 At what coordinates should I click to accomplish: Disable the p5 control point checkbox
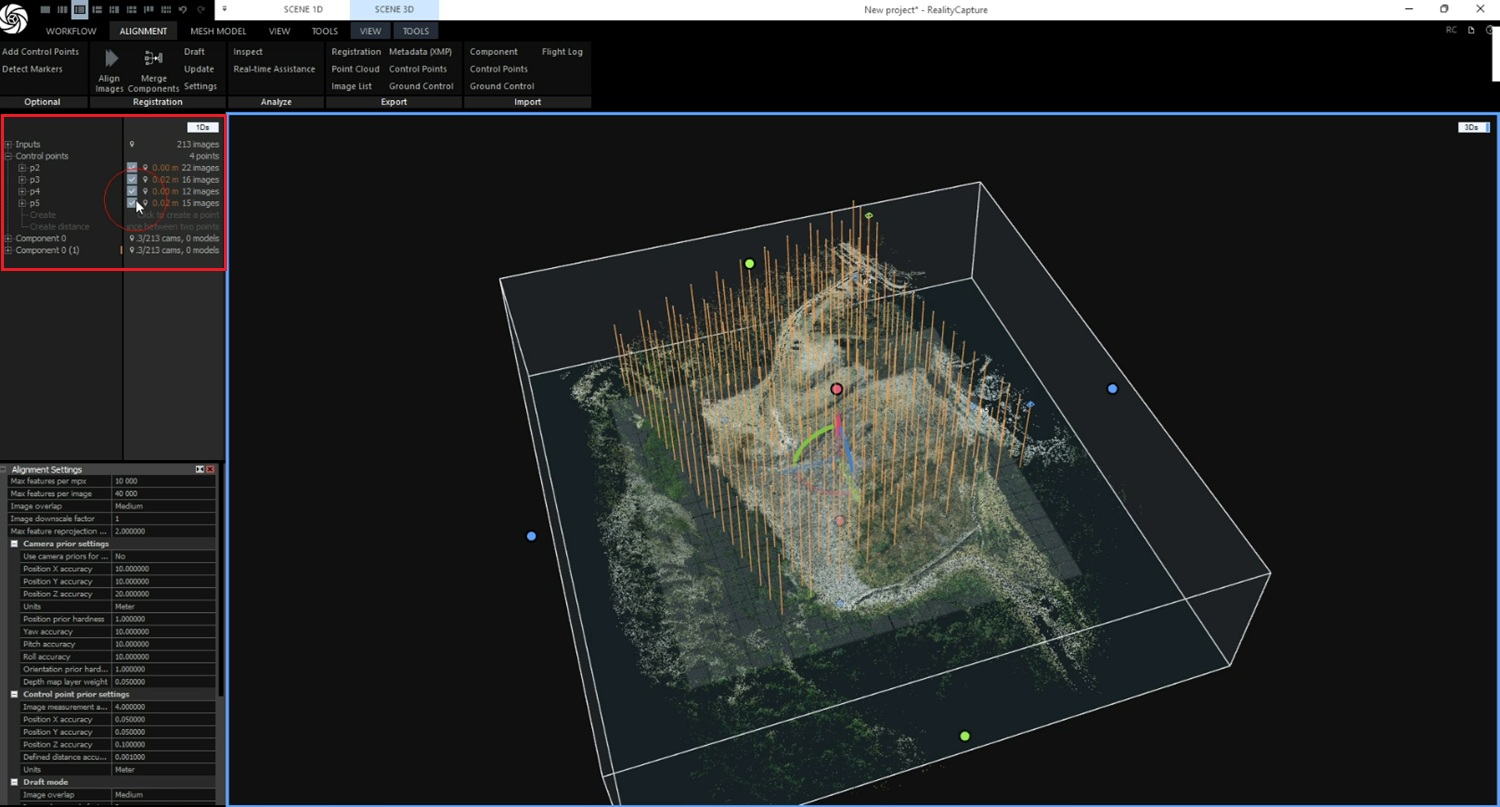pos(132,203)
